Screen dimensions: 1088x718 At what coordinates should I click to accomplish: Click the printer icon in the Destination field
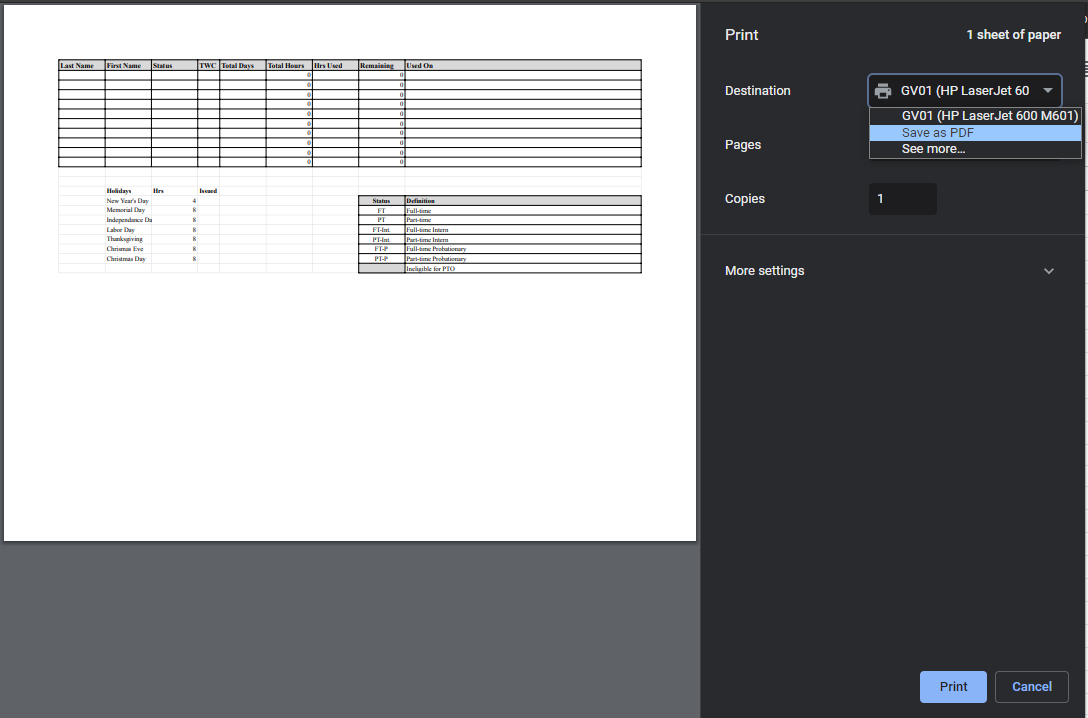click(883, 91)
